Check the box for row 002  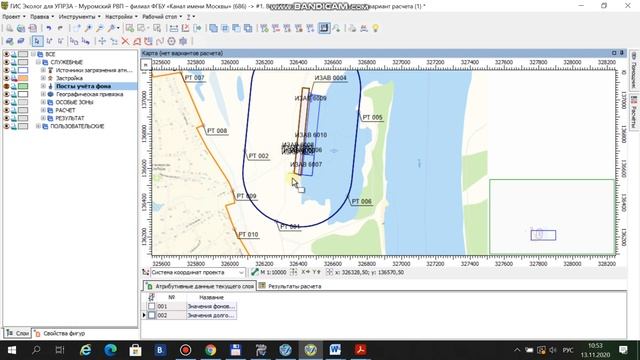(x=151, y=316)
